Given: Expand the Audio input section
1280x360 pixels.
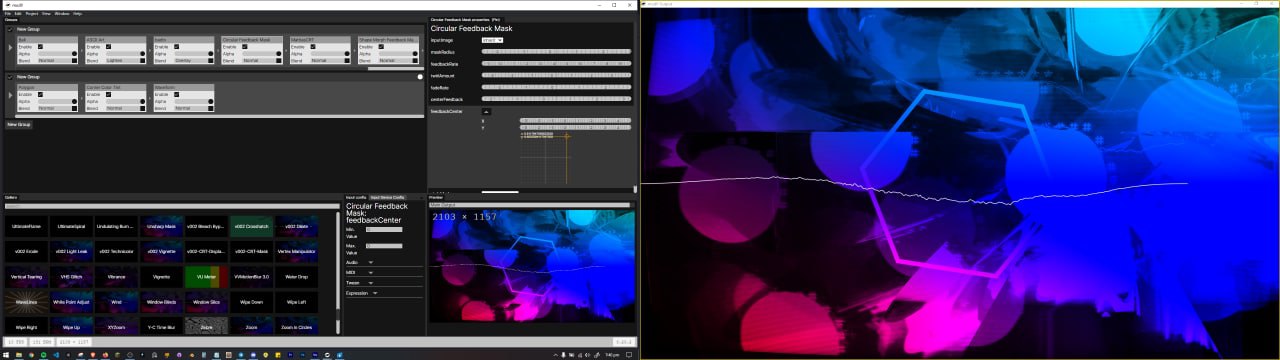Looking at the screenshot, I should (x=370, y=262).
